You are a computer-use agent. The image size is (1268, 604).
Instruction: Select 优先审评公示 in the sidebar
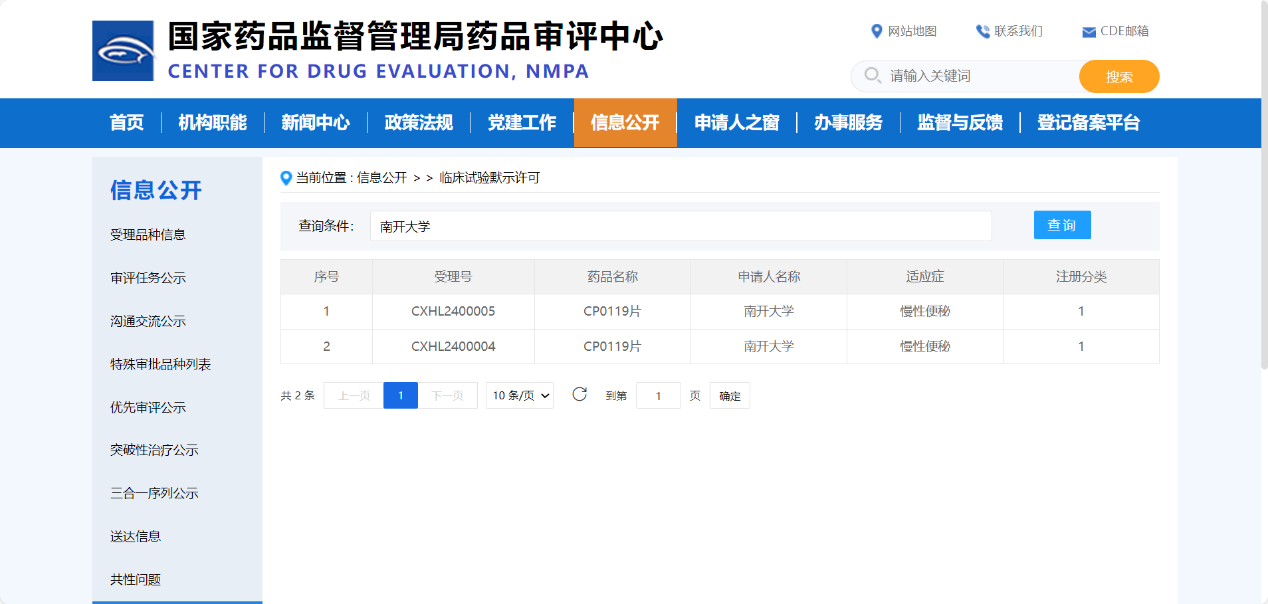click(148, 407)
